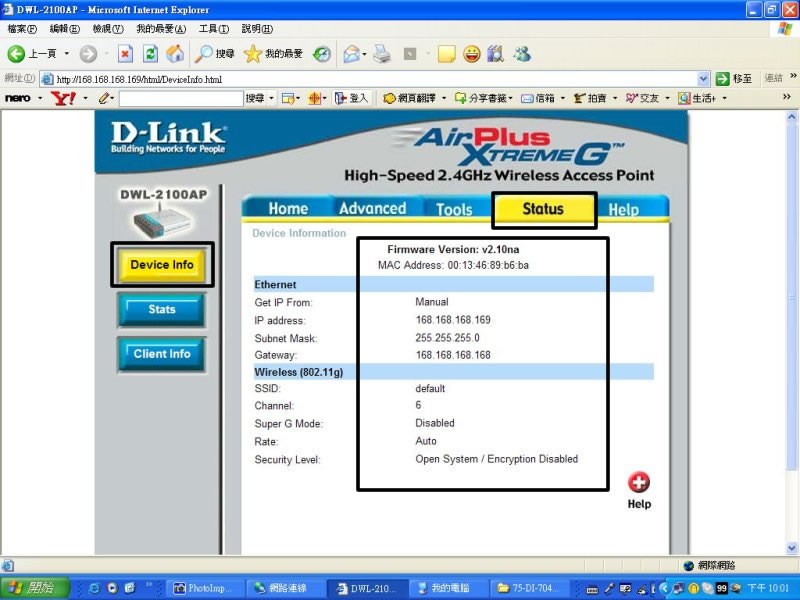Open the Search magnifier in toolbar
This screenshot has width=800, height=600.
pos(205,54)
